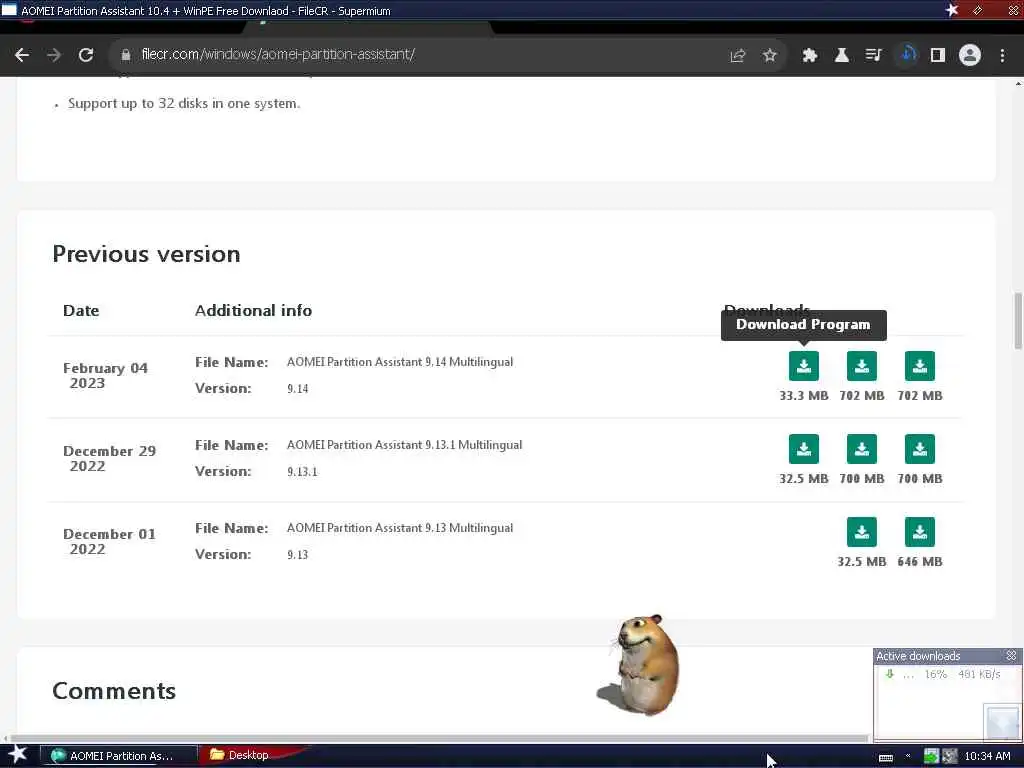
Task: Download version 9.14 33.3 MB program
Action: 804,366
